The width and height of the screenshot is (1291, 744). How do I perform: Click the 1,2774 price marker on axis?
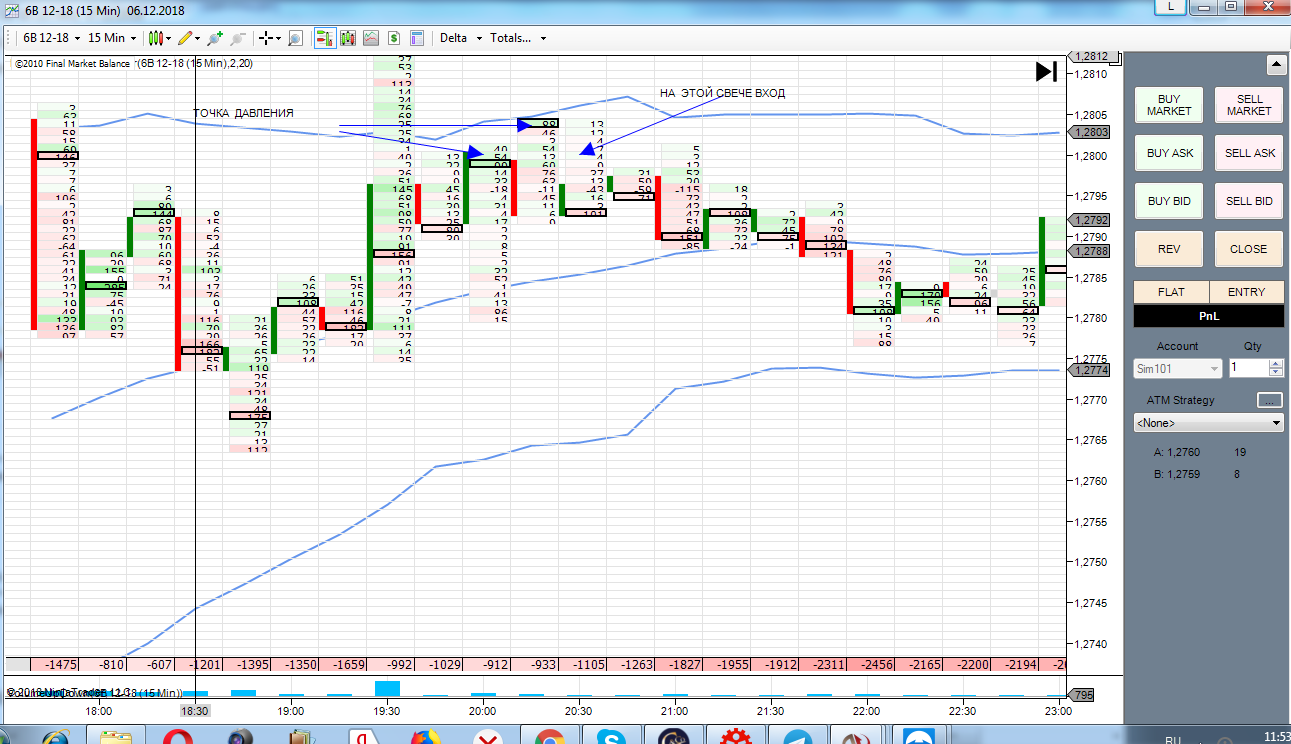coord(1089,370)
